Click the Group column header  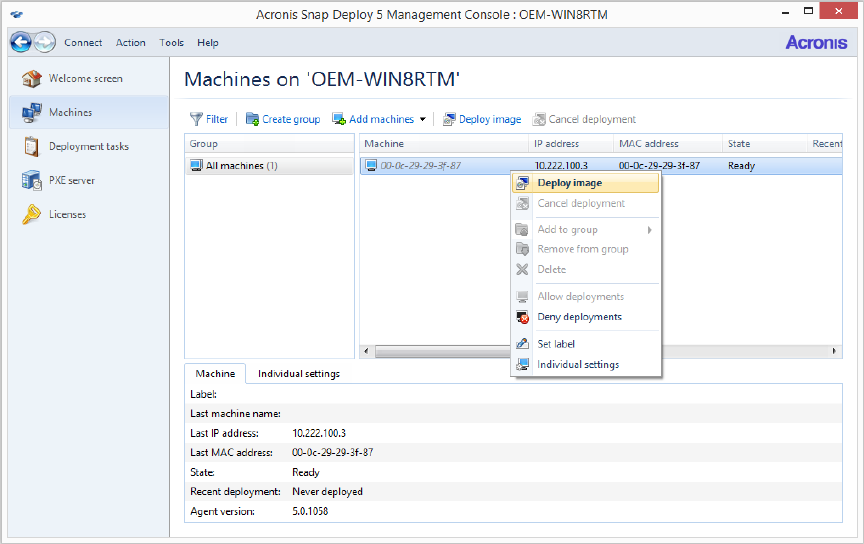[269, 144]
